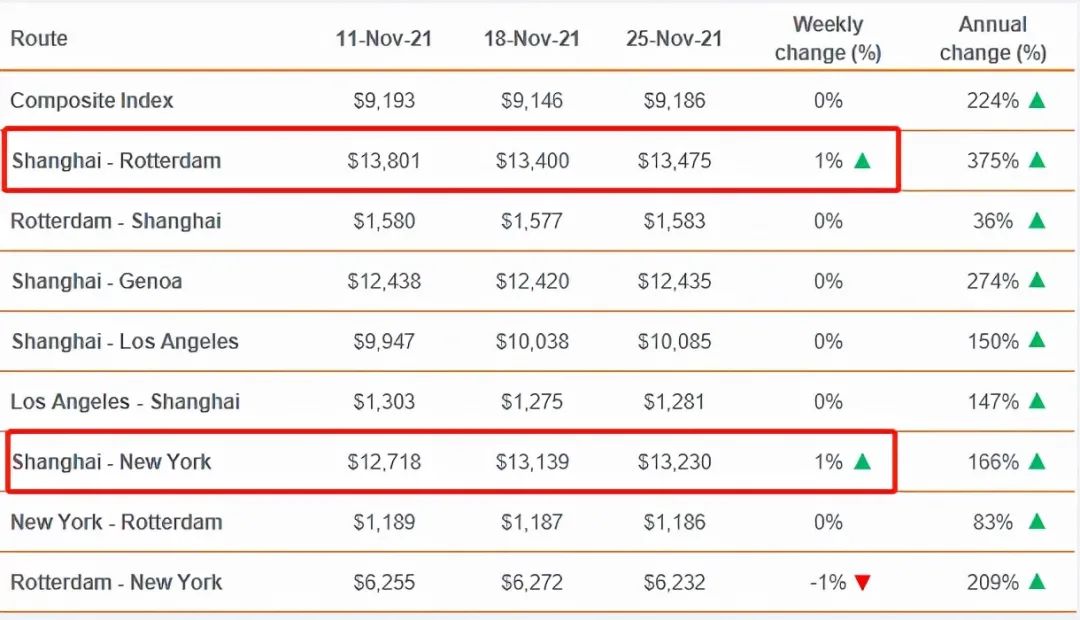
Task: Click the $13,230 price cell
Action: (x=675, y=462)
